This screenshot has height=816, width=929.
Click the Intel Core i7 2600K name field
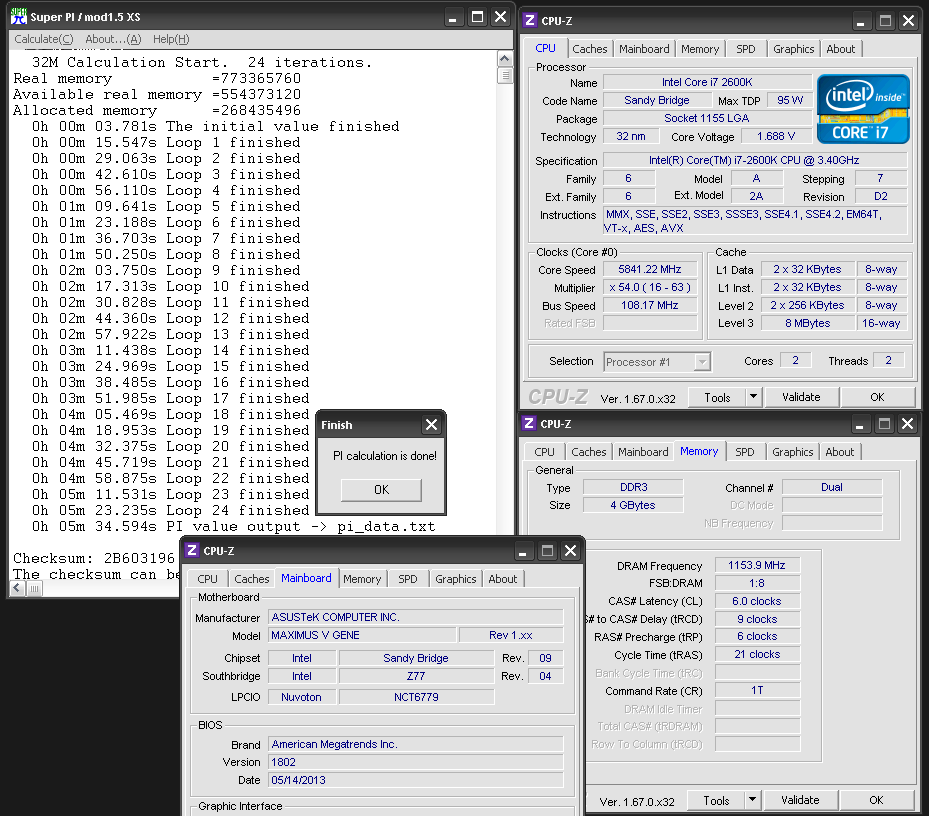tap(707, 82)
